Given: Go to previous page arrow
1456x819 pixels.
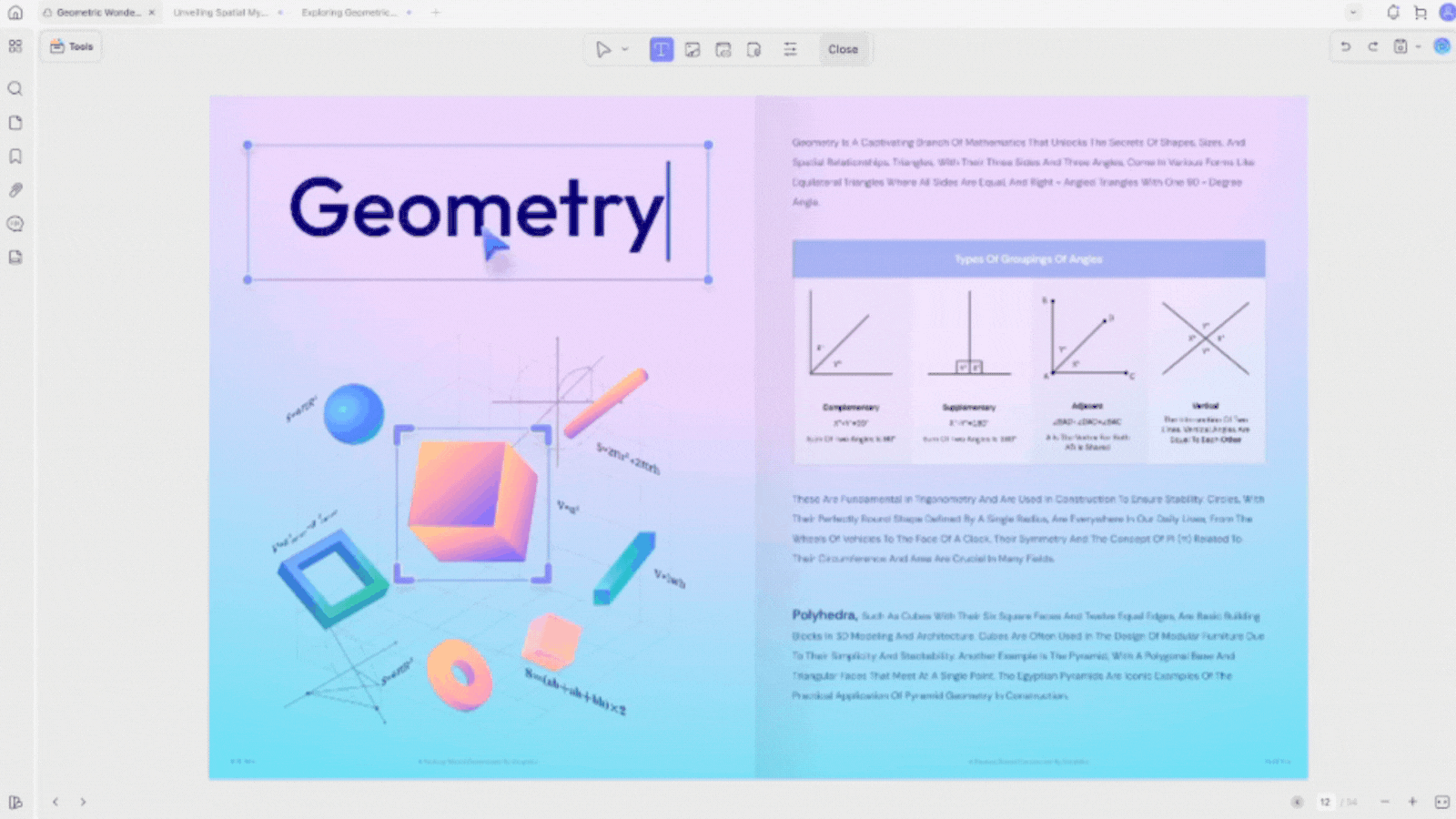Looking at the screenshot, I should [56, 802].
